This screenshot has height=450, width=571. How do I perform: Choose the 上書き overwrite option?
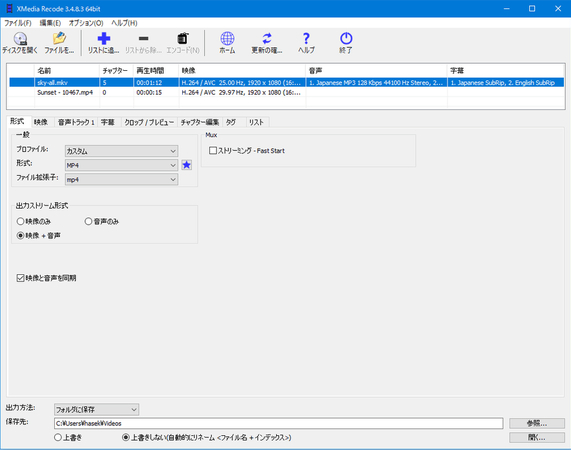point(58,437)
